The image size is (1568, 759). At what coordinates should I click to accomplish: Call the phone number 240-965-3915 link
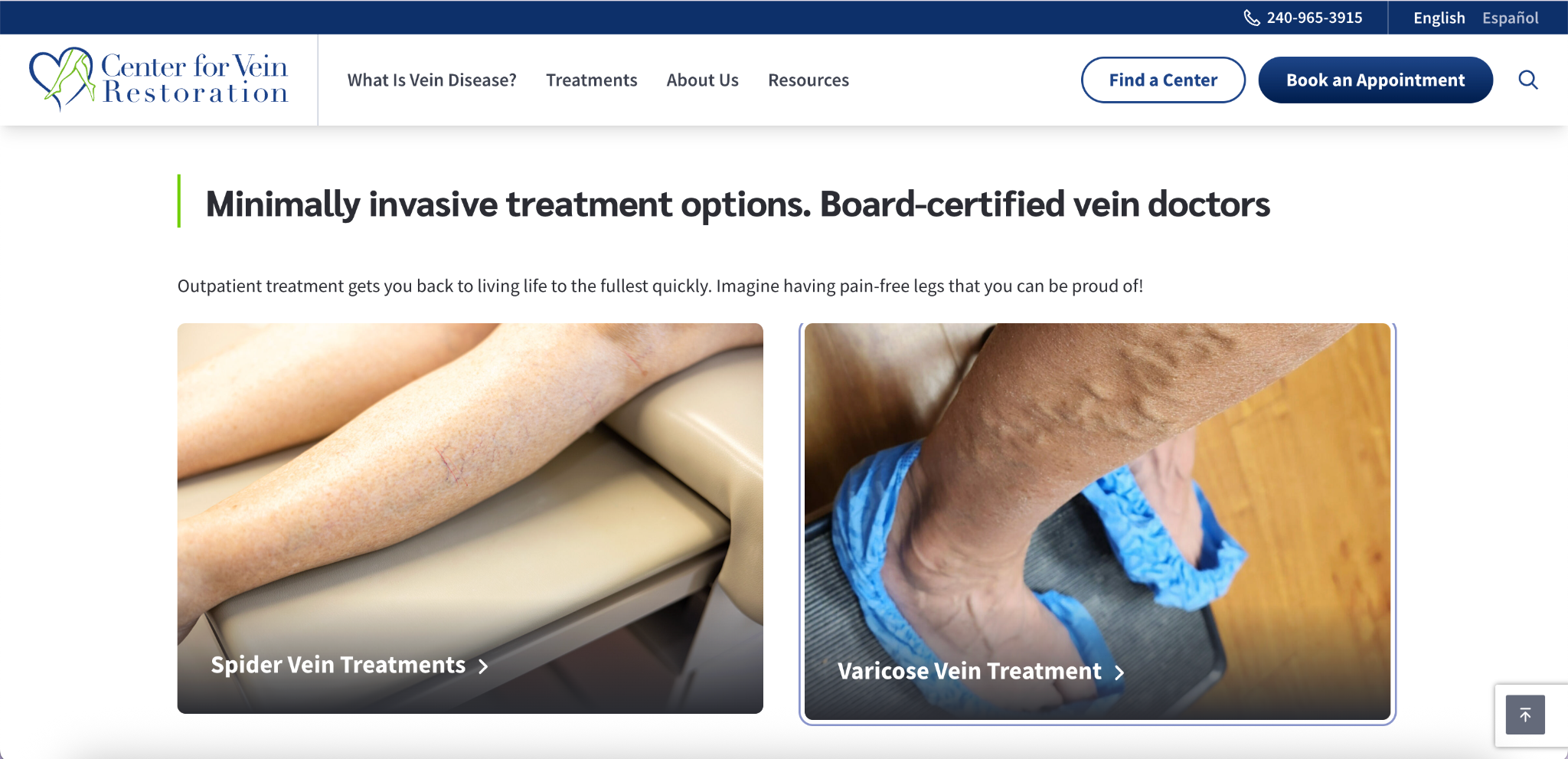coord(1315,18)
